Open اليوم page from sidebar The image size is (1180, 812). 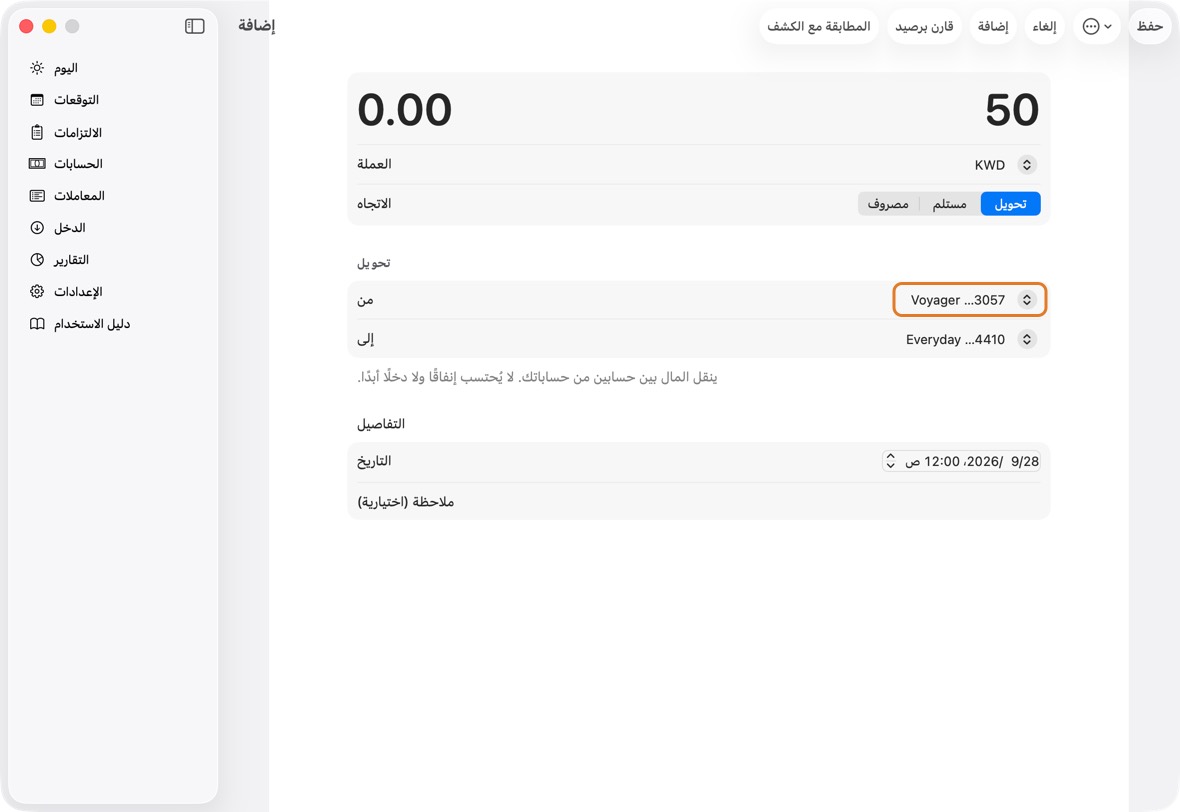[65, 68]
